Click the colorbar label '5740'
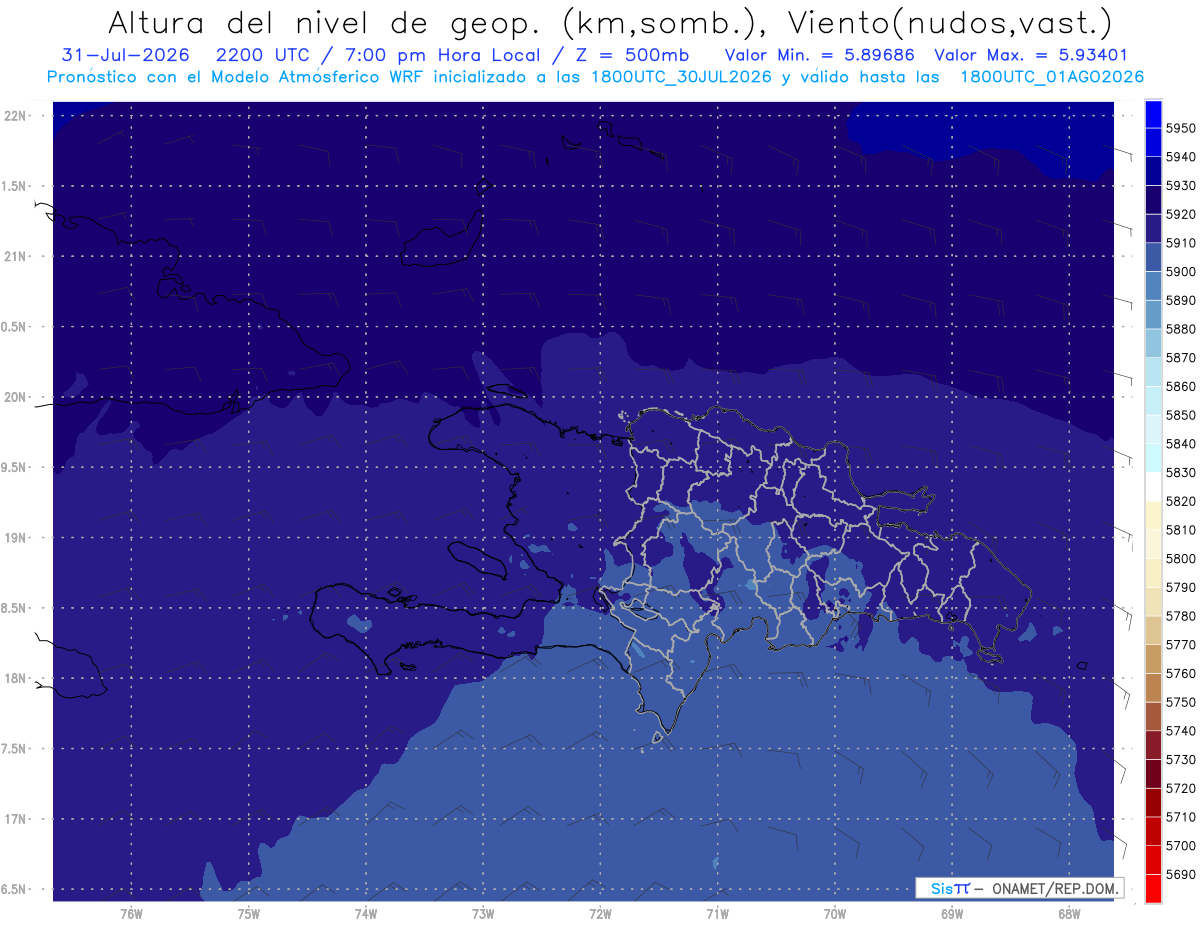 (x=1180, y=731)
